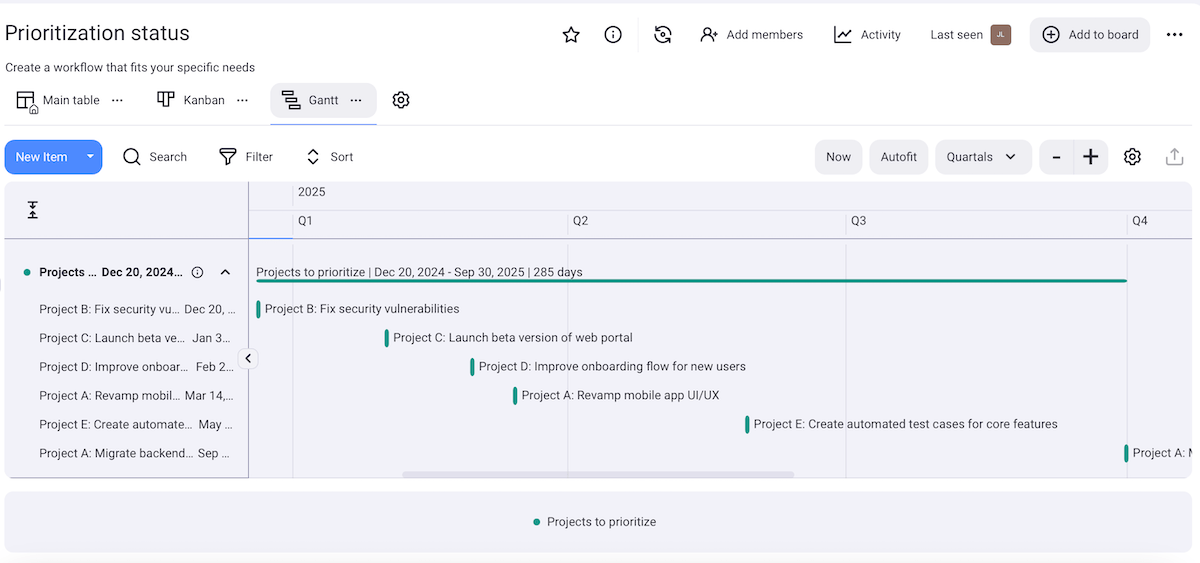Open the three-dot board options menu
Screen dimensions: 1200x563
pos(1174,35)
